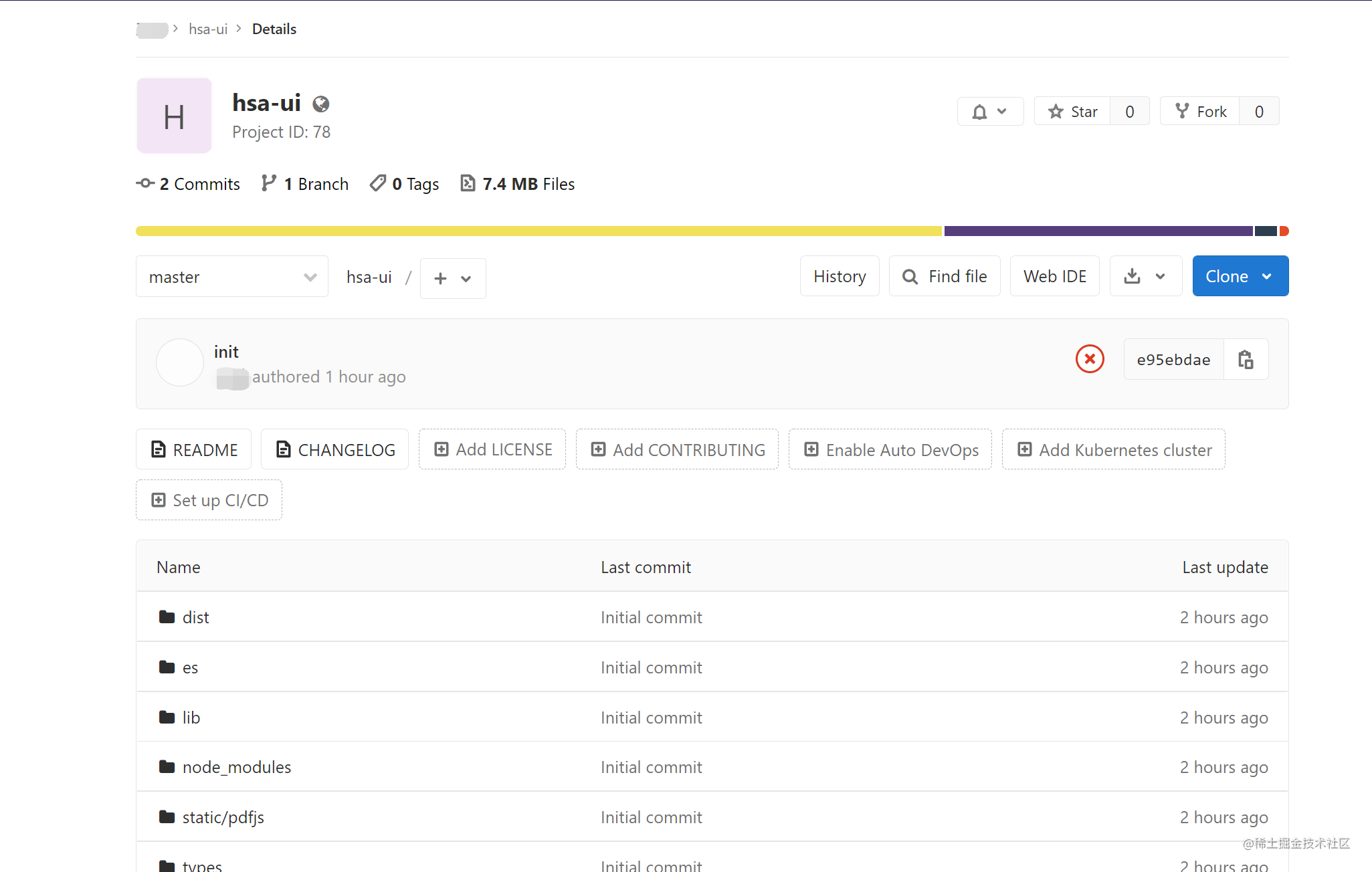Open the types folder
Viewport: 1372px width, 872px height.
(x=202, y=865)
